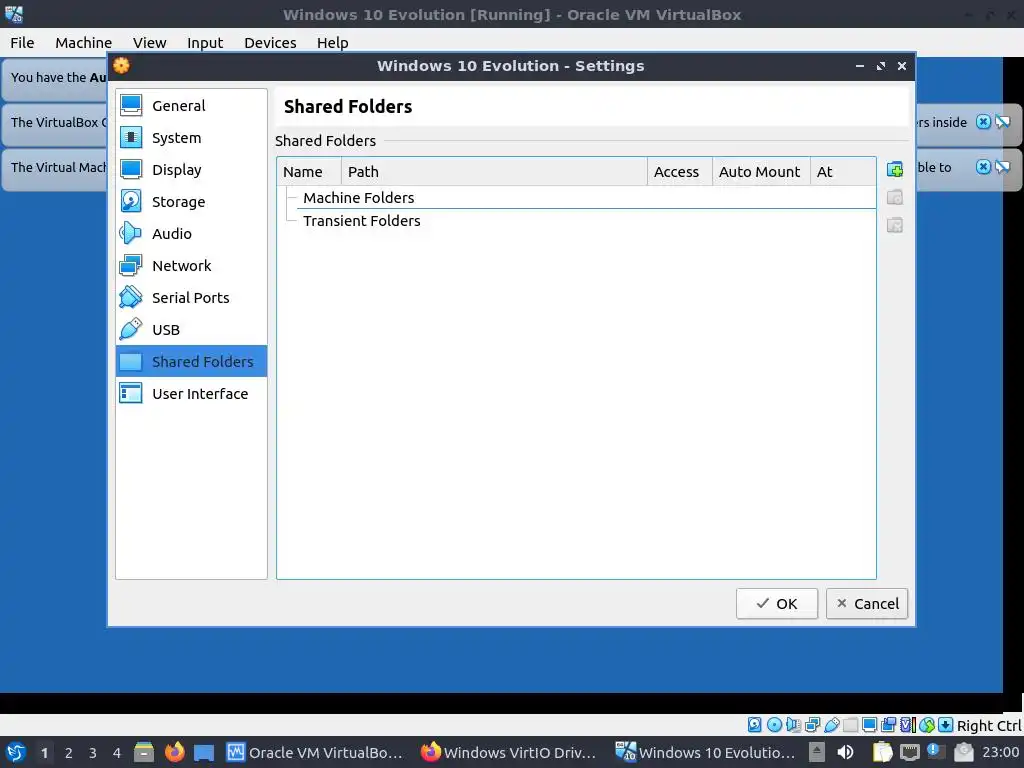This screenshot has width=1024, height=768.
Task: Open the Machine menu
Action: tap(84, 42)
